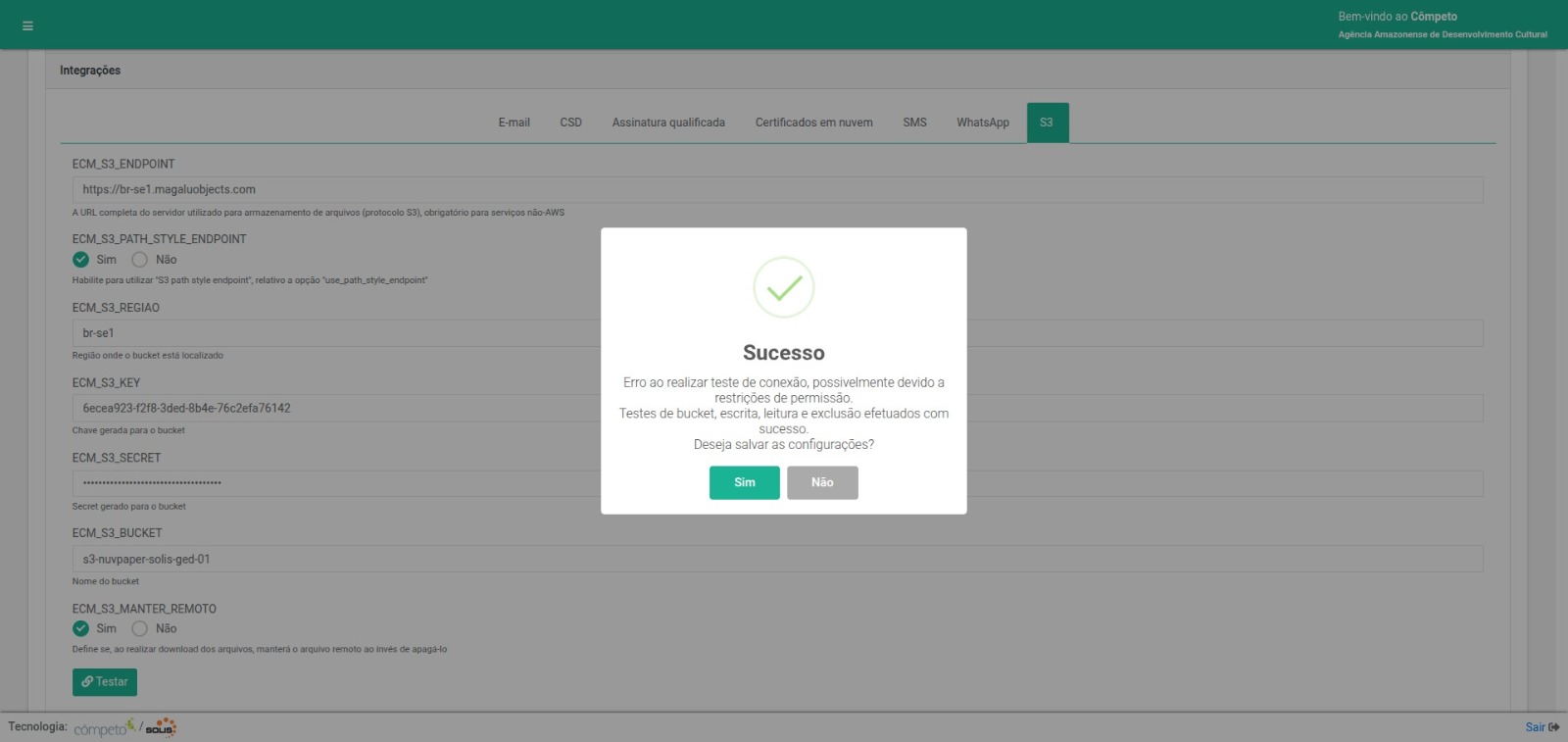The image size is (1568, 742).
Task: Open the CSD tab
Action: (570, 123)
